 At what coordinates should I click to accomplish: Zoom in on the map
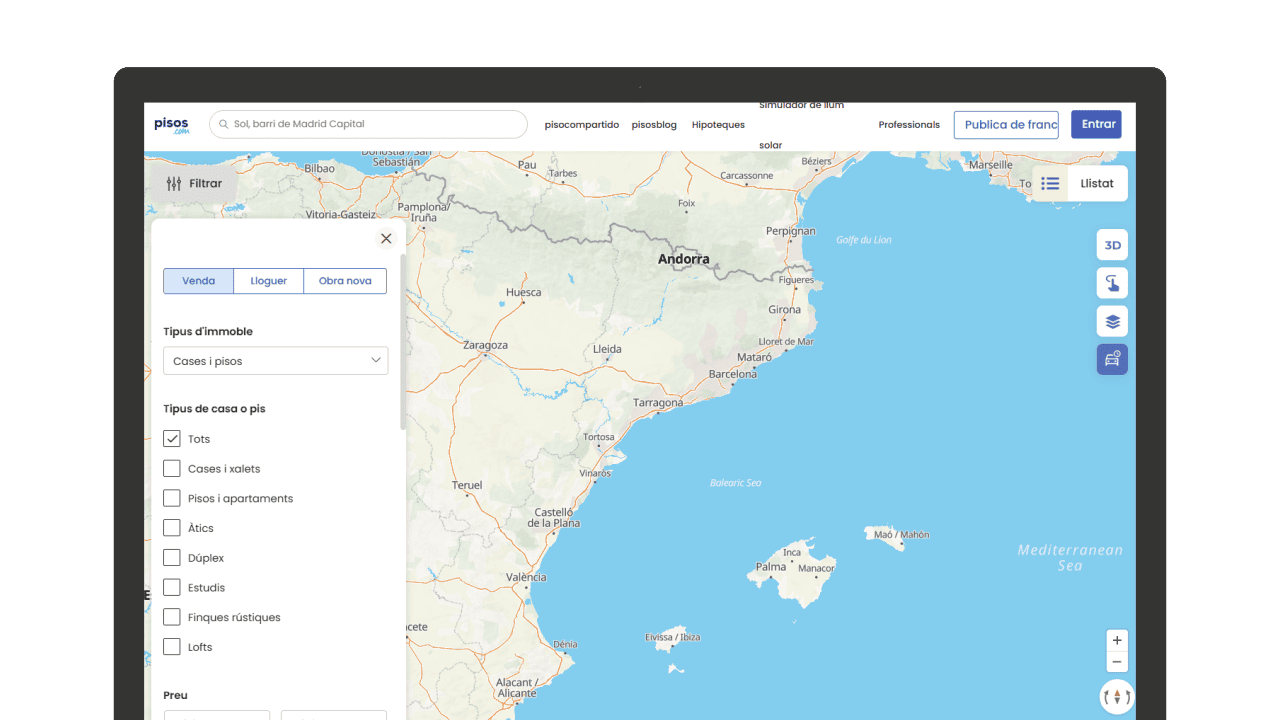point(1117,640)
